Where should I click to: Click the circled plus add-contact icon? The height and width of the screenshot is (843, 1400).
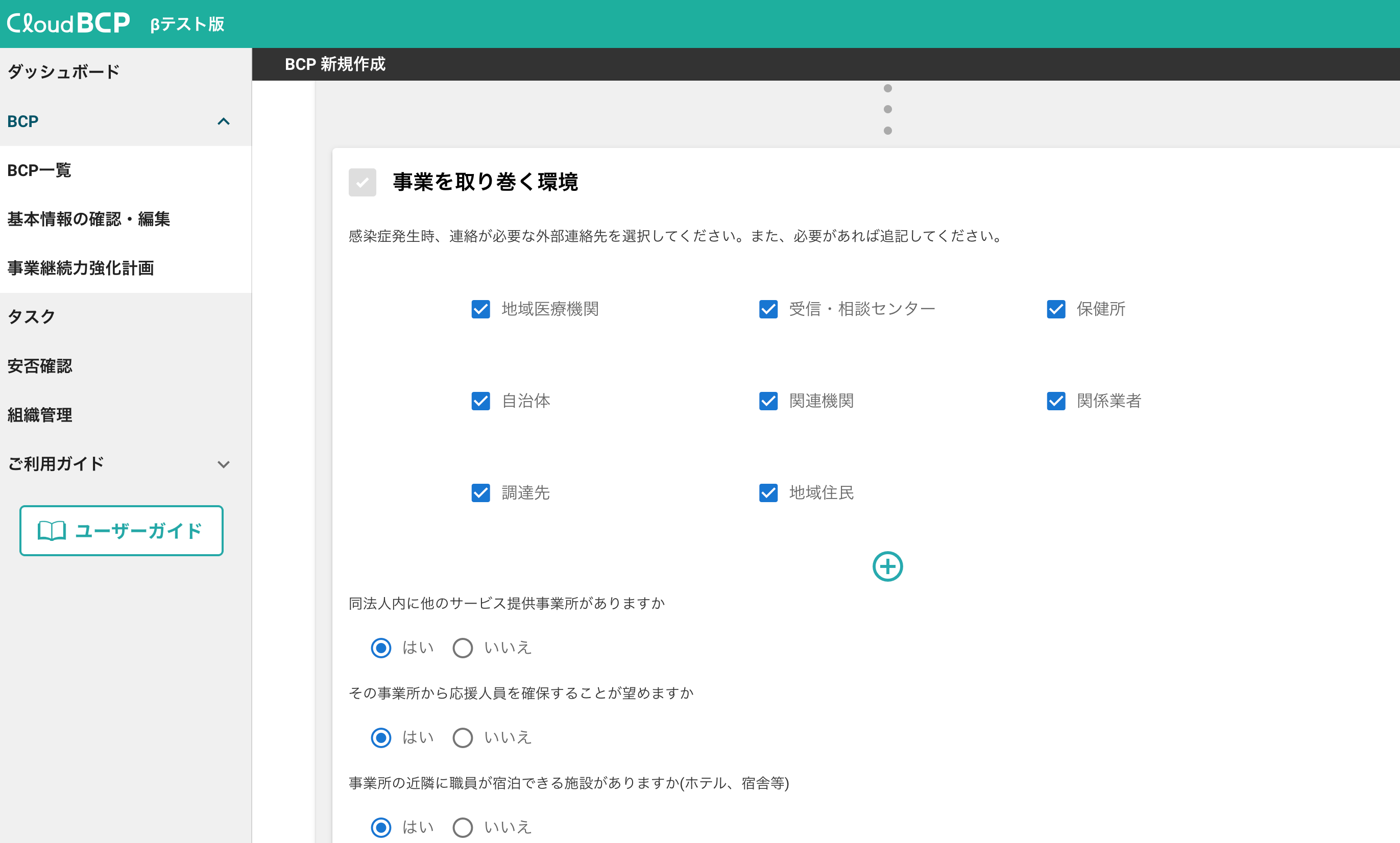coord(887,566)
